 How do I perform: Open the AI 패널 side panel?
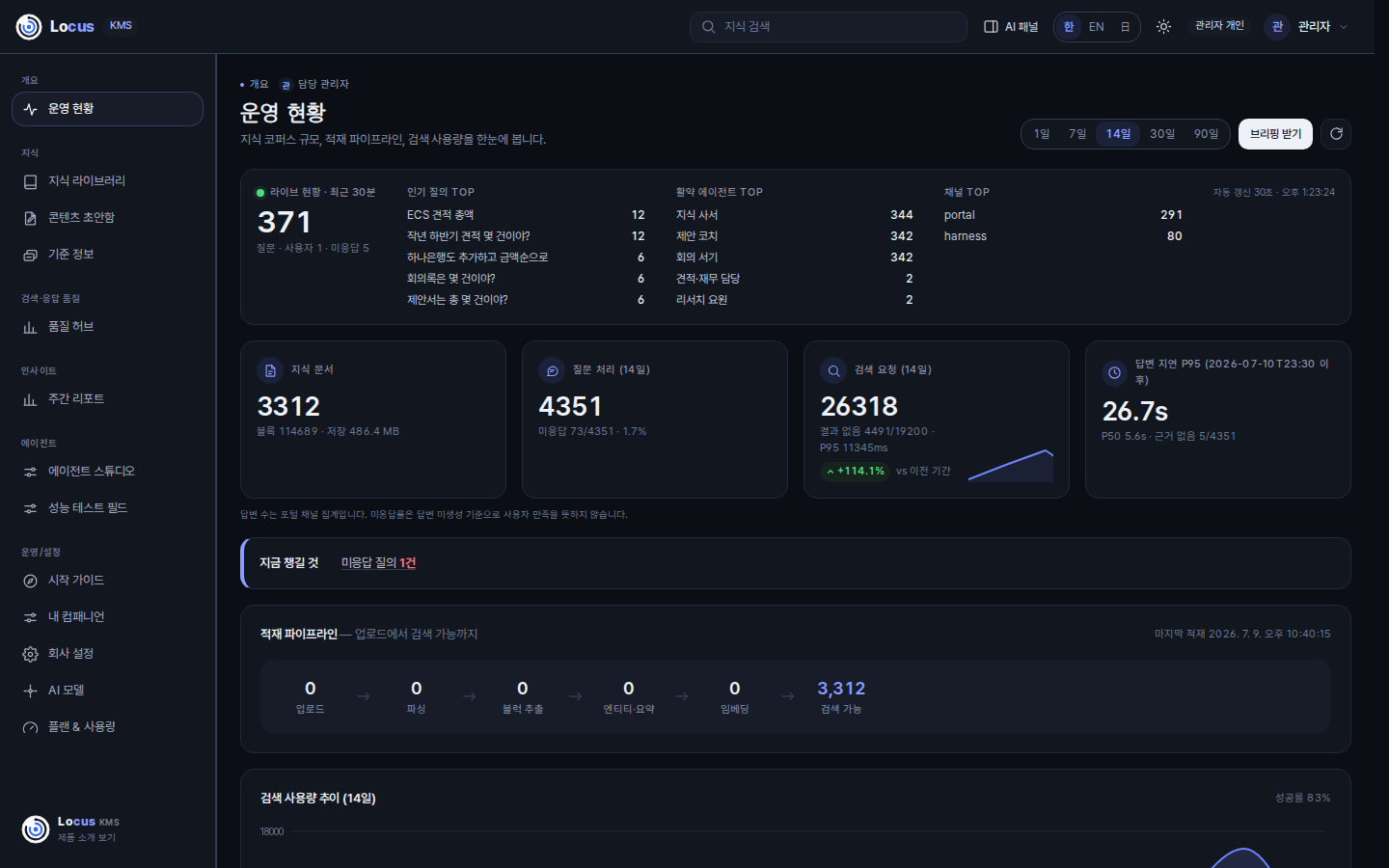click(x=1011, y=27)
